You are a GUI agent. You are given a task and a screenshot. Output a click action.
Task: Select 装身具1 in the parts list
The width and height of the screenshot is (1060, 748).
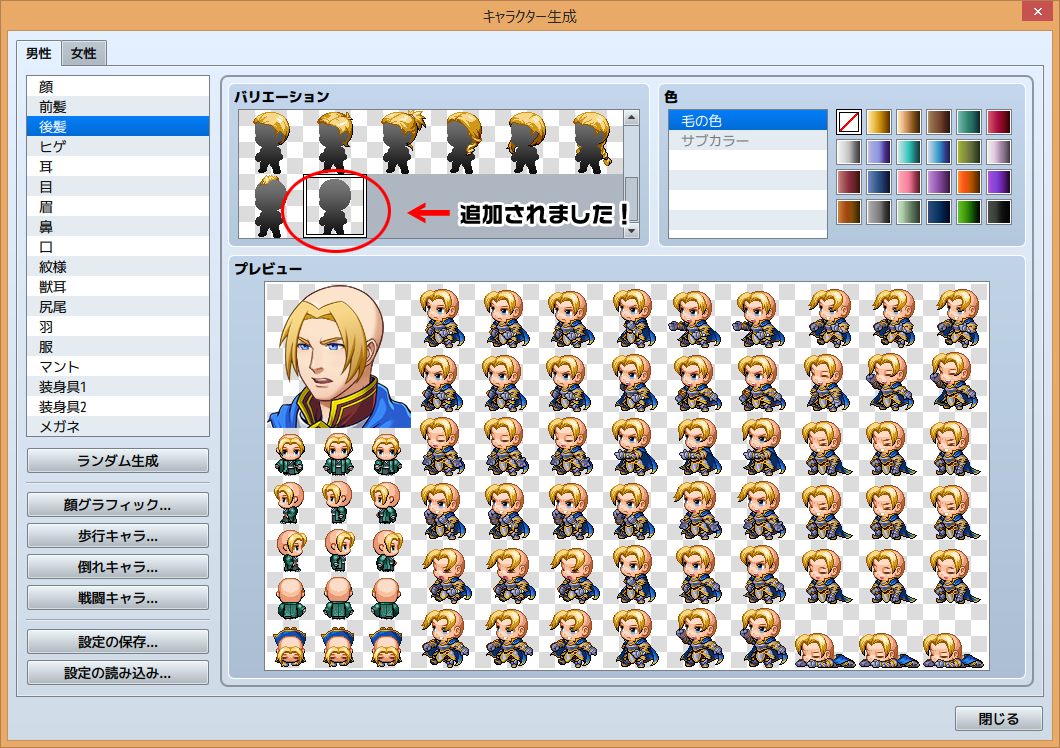(x=118, y=387)
